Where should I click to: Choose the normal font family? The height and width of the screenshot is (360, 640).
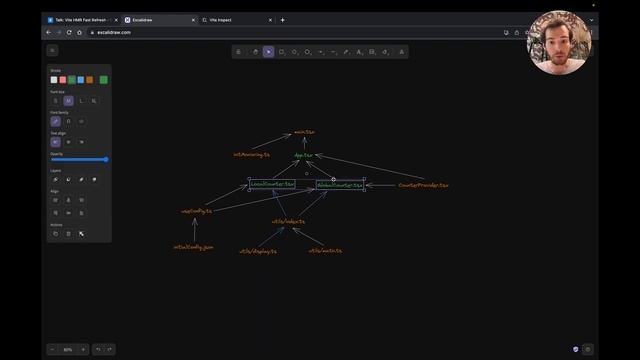[x=69, y=121]
